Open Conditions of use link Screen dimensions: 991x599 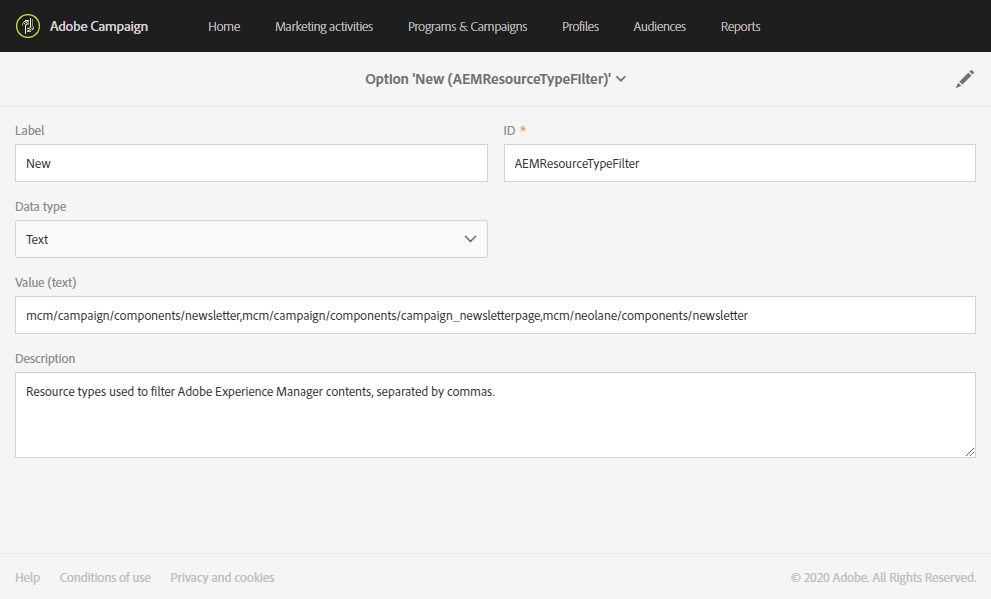105,577
